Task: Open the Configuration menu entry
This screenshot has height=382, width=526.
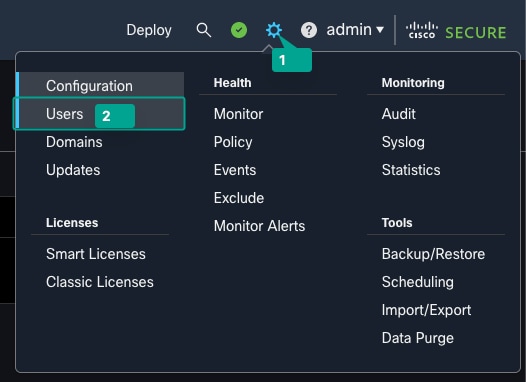Action: coord(100,86)
